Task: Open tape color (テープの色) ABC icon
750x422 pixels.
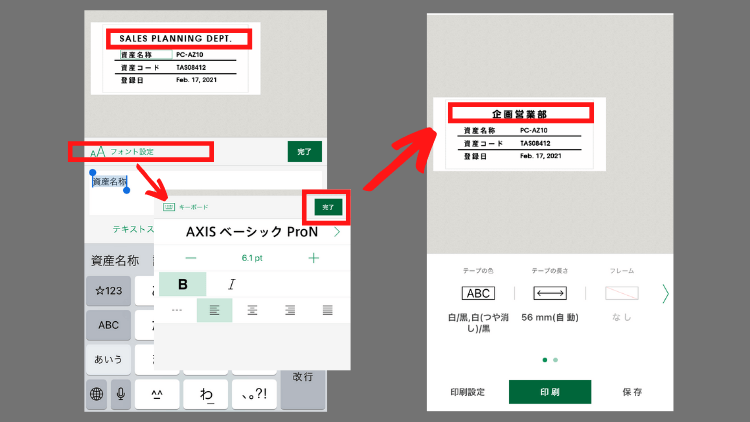Action: click(478, 293)
